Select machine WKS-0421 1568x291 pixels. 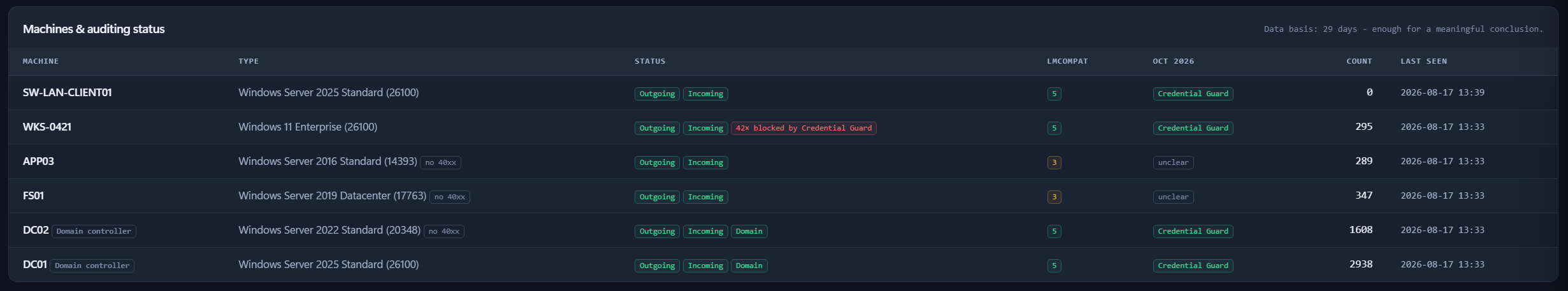[47, 127]
